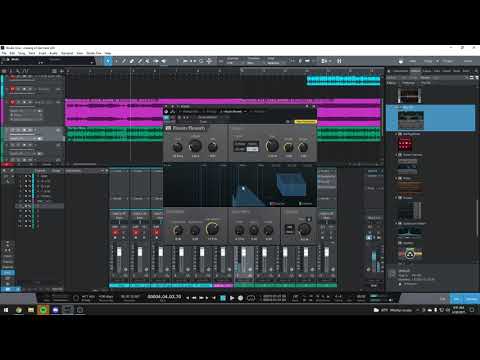Switch to the Pool tab in the browser
Image resolution: width=480 pixels, height=360 pixels.
coord(466,71)
